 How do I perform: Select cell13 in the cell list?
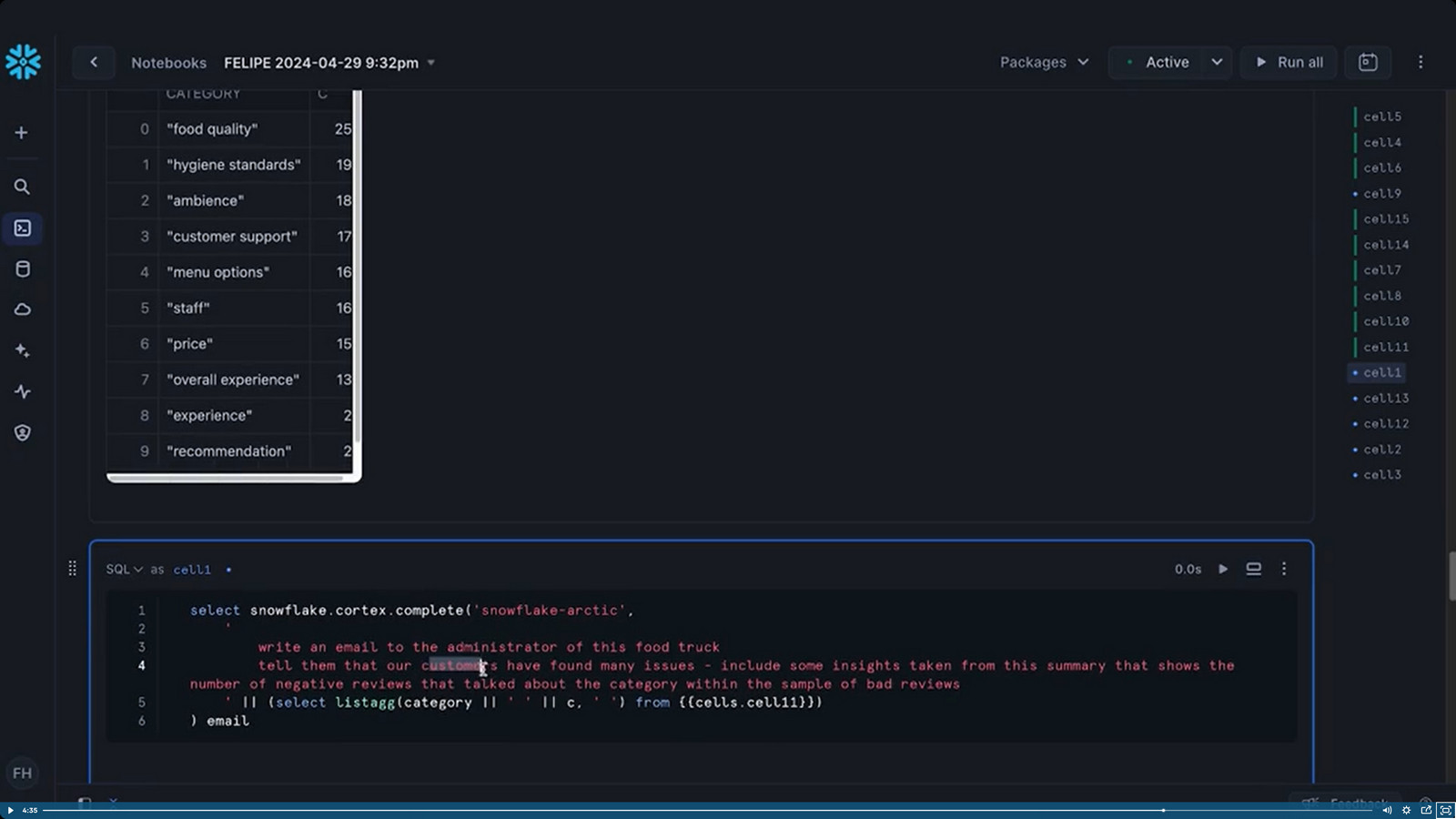(x=1385, y=398)
